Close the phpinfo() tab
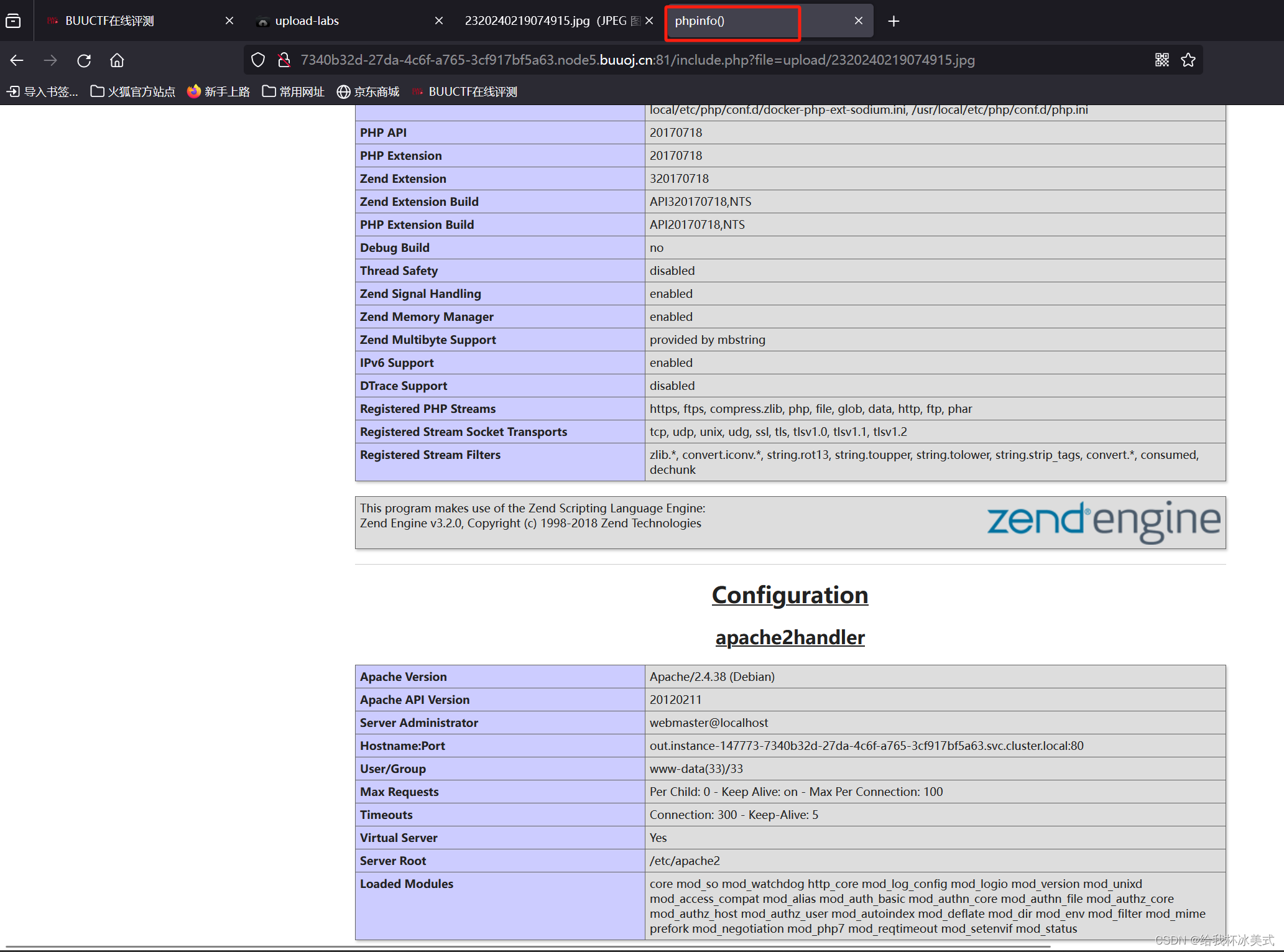 click(x=859, y=21)
